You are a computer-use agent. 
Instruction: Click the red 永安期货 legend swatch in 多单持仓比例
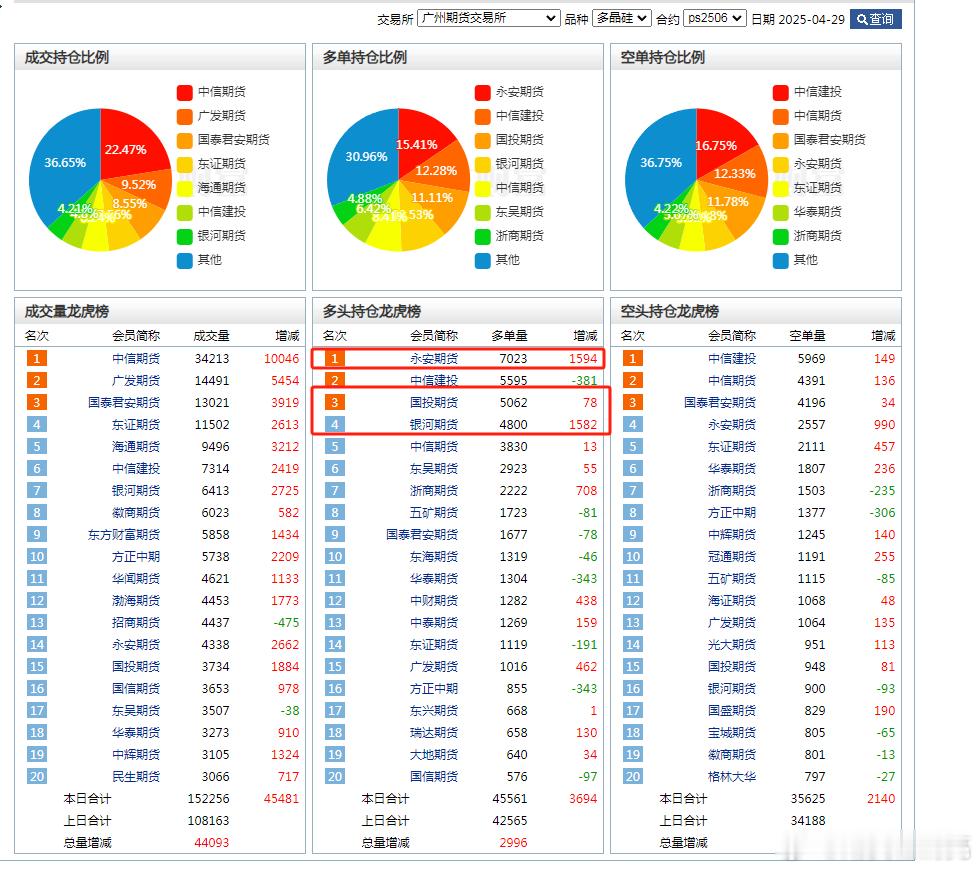click(482, 92)
